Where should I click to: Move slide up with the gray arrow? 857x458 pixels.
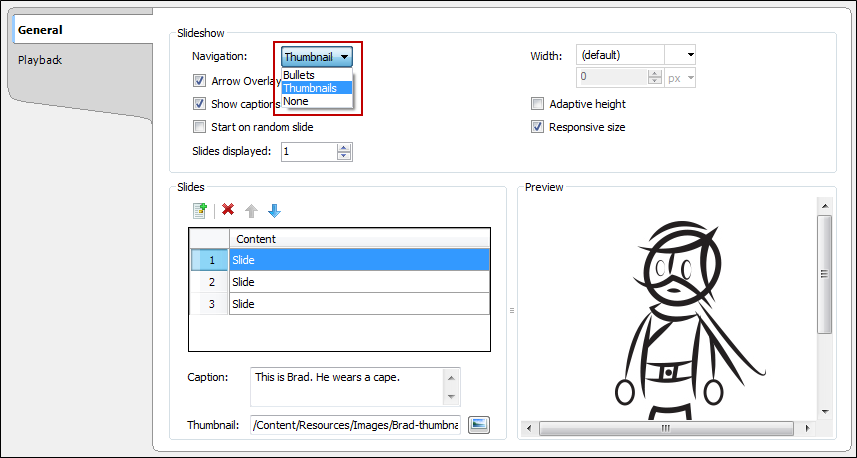251,211
